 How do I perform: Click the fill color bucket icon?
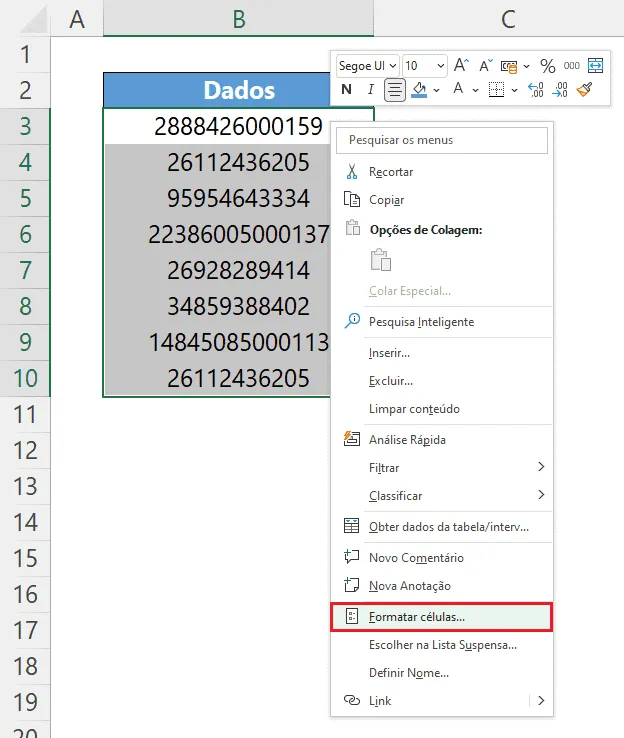coord(419,89)
